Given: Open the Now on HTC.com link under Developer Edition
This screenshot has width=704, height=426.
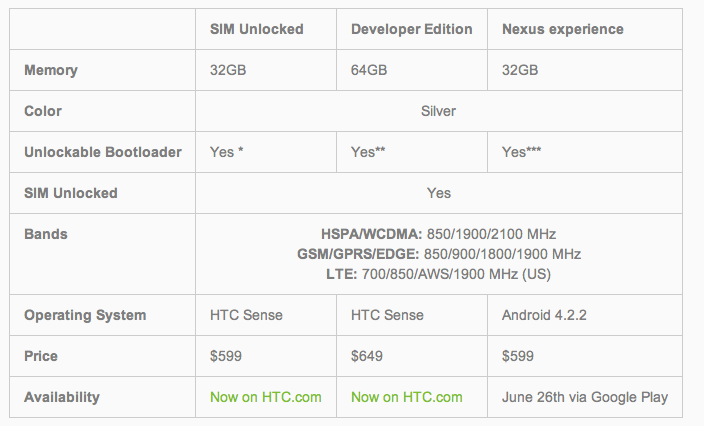Looking at the screenshot, I should (407, 397).
